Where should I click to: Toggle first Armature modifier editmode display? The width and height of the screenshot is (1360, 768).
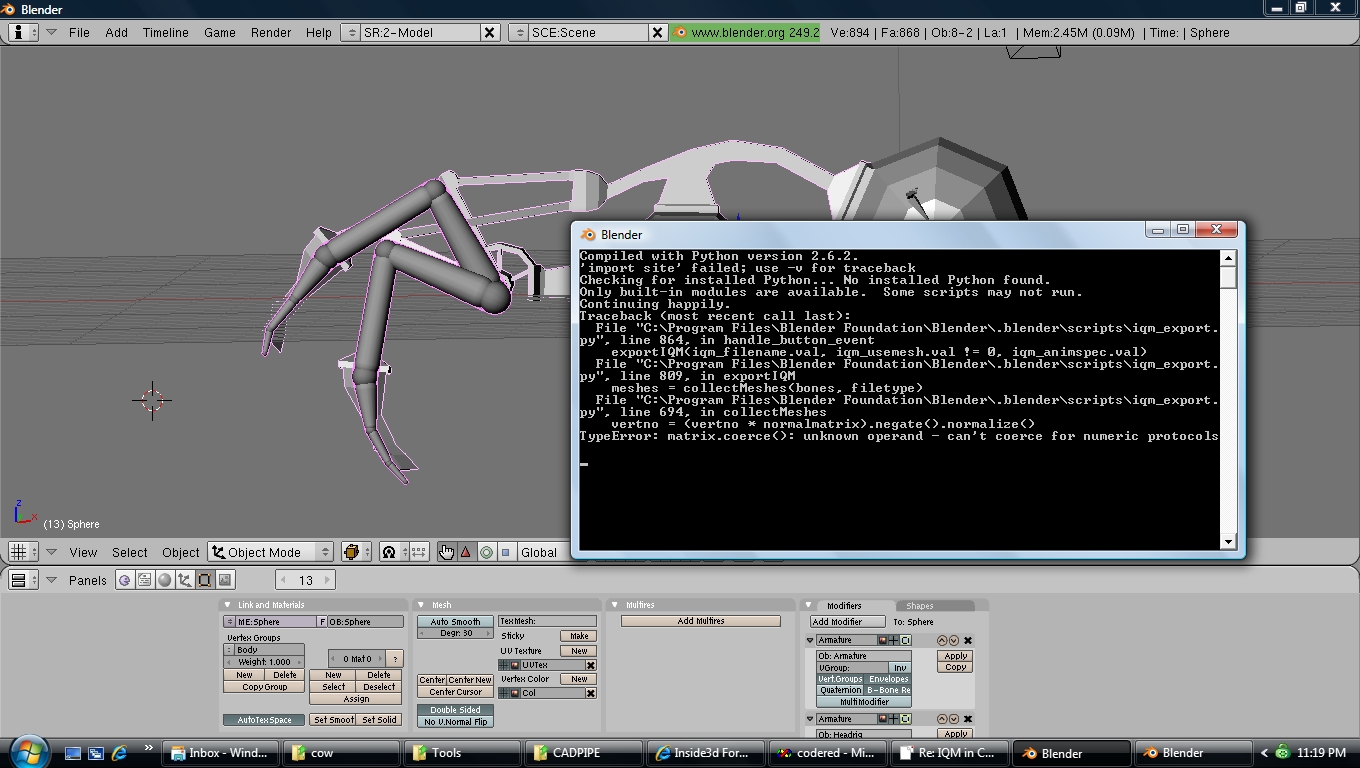(x=905, y=640)
